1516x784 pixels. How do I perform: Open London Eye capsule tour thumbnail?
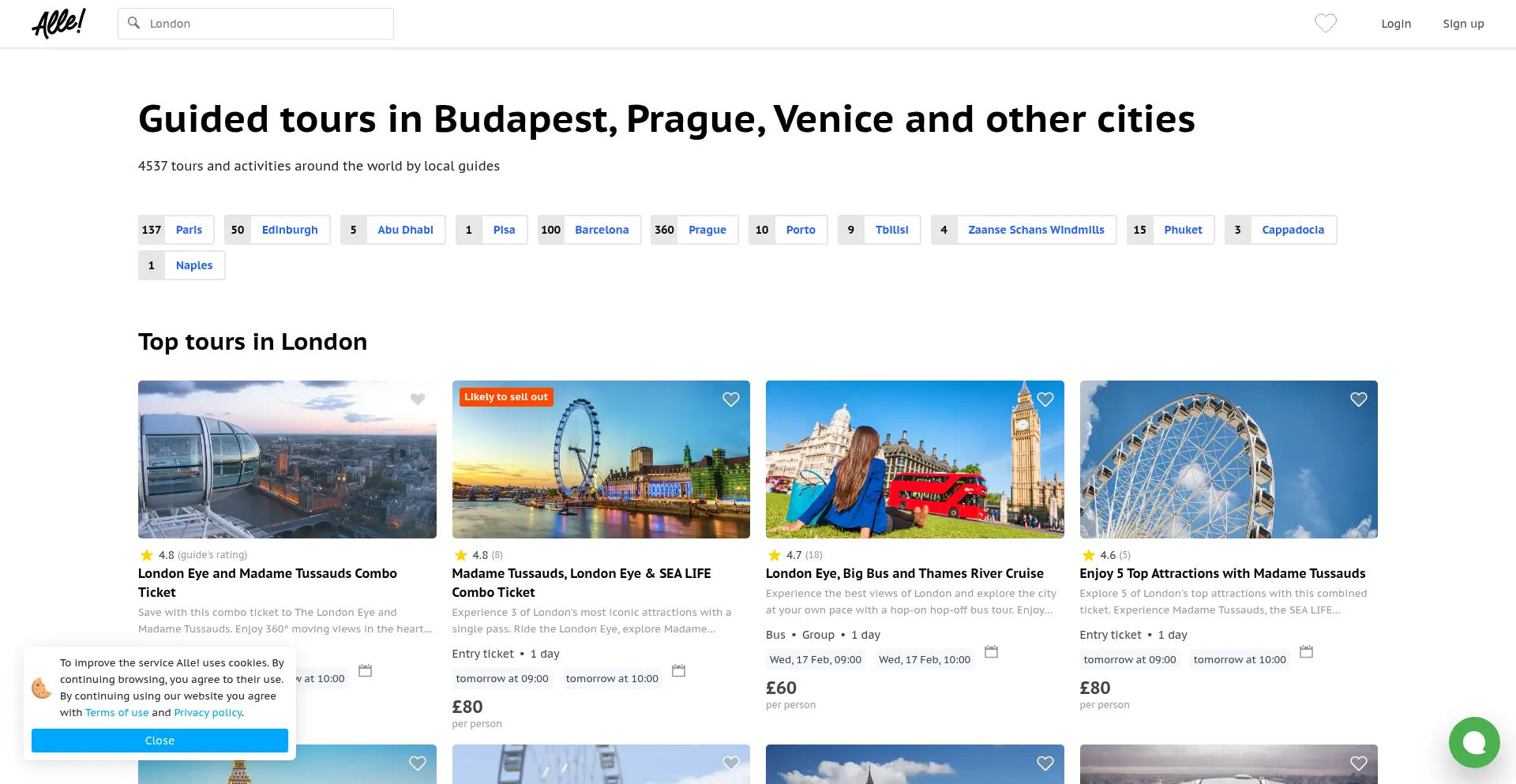point(287,460)
